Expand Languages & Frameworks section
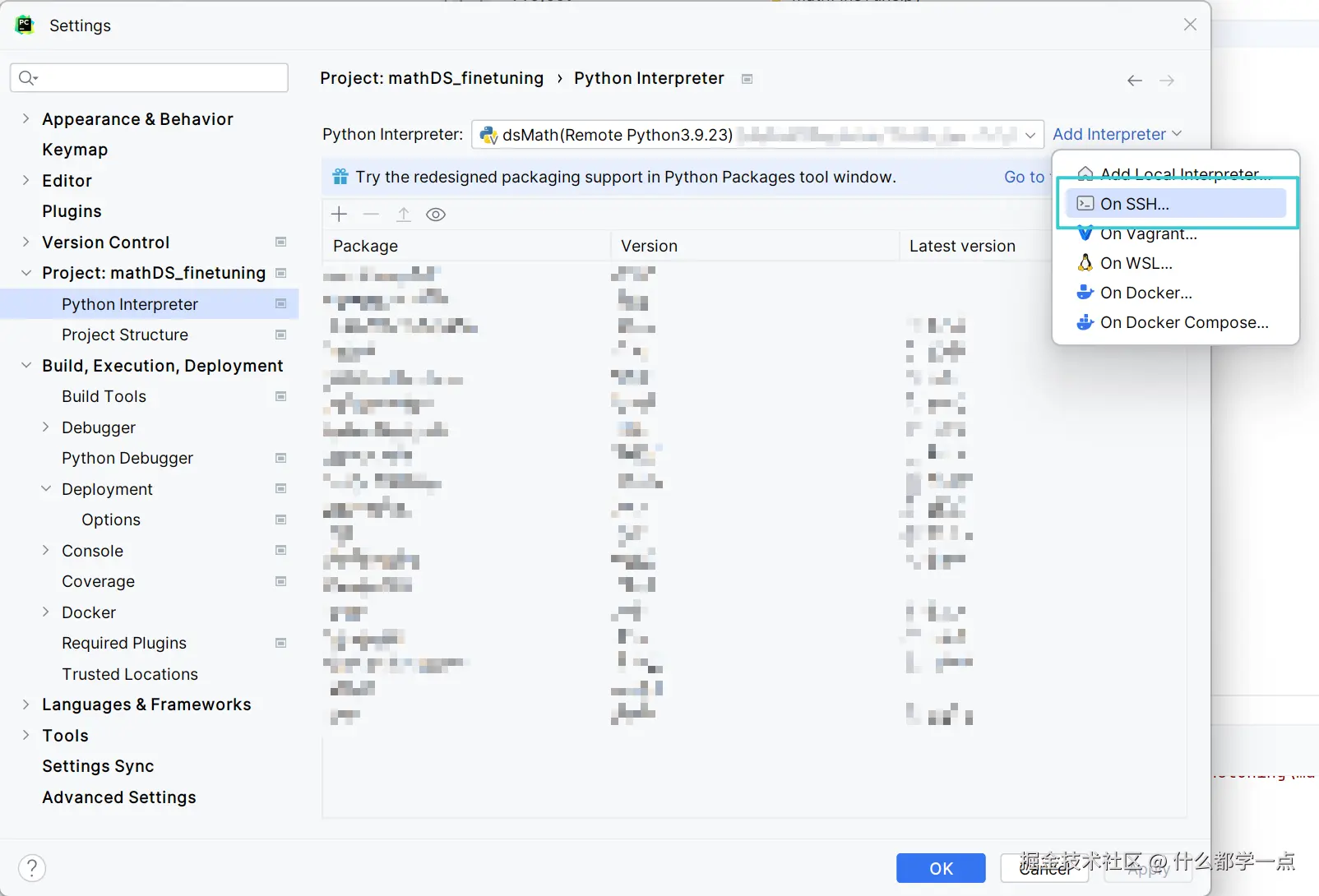This screenshot has width=1319, height=896. click(25, 704)
